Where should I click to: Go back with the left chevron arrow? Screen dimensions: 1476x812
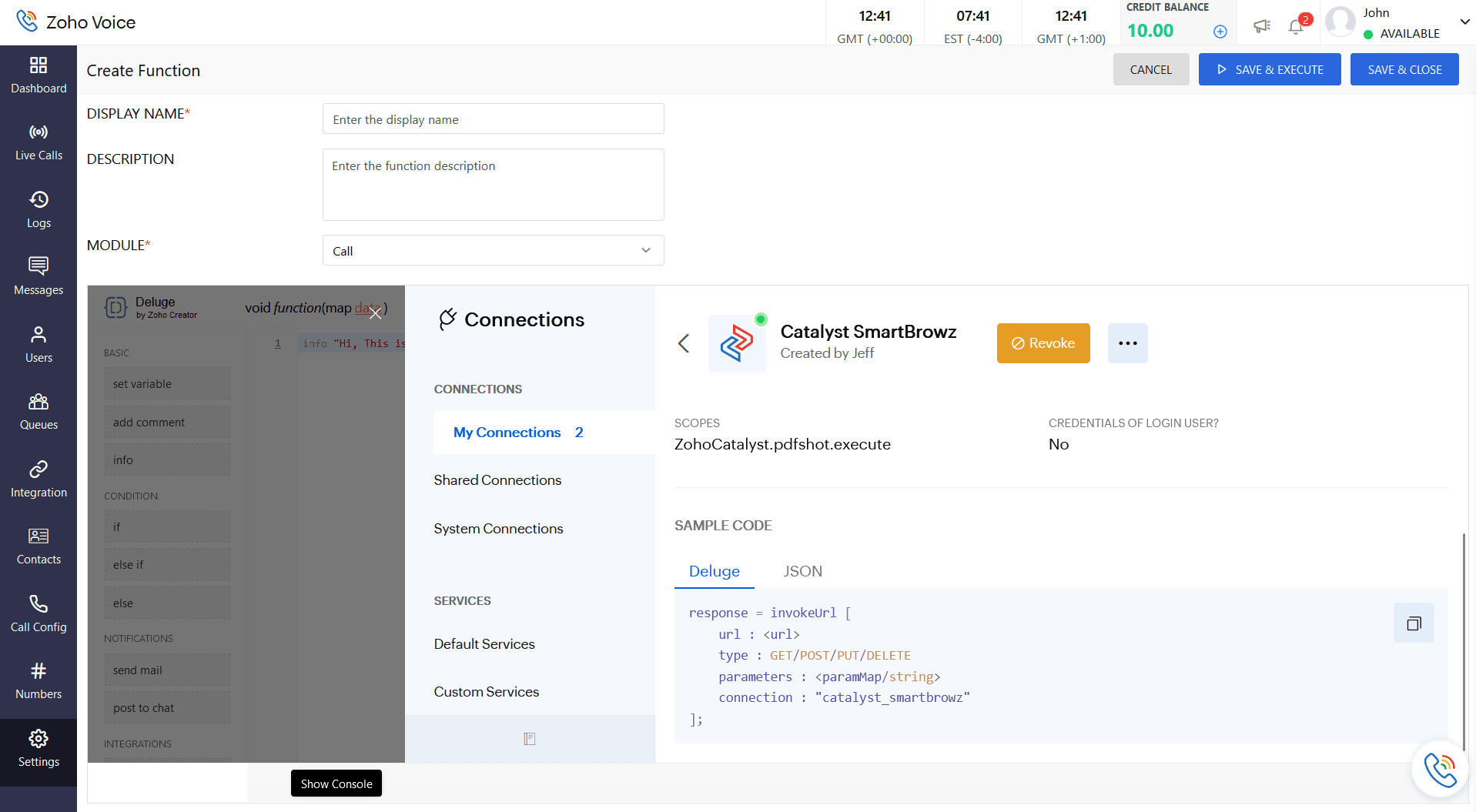[684, 343]
